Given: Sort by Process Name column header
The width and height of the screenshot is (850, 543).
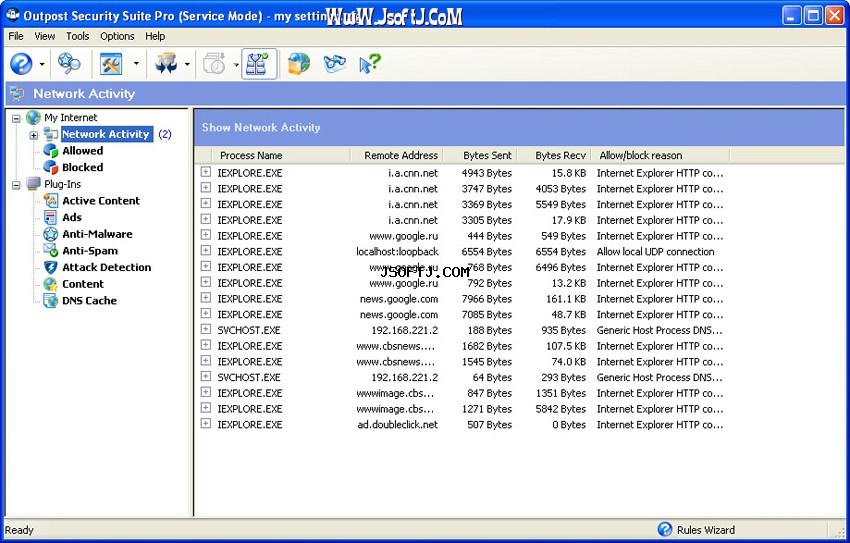Looking at the screenshot, I should 281,155.
